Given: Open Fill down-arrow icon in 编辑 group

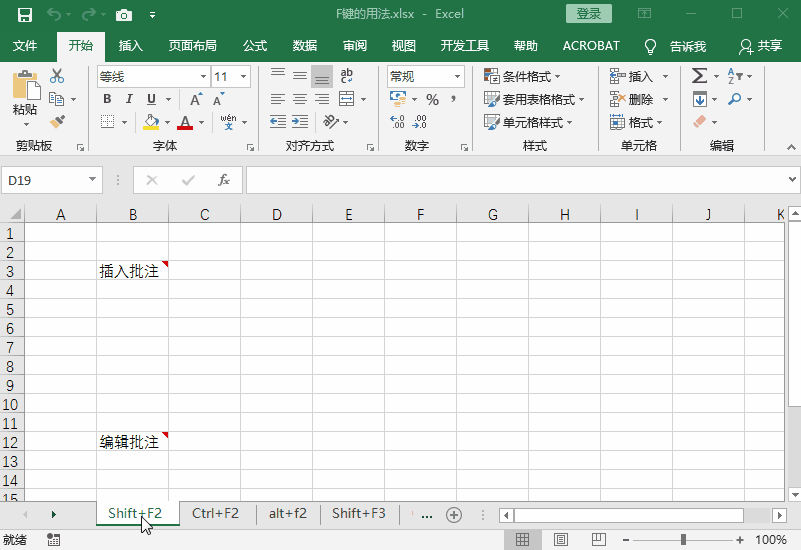Looking at the screenshot, I should point(700,99).
